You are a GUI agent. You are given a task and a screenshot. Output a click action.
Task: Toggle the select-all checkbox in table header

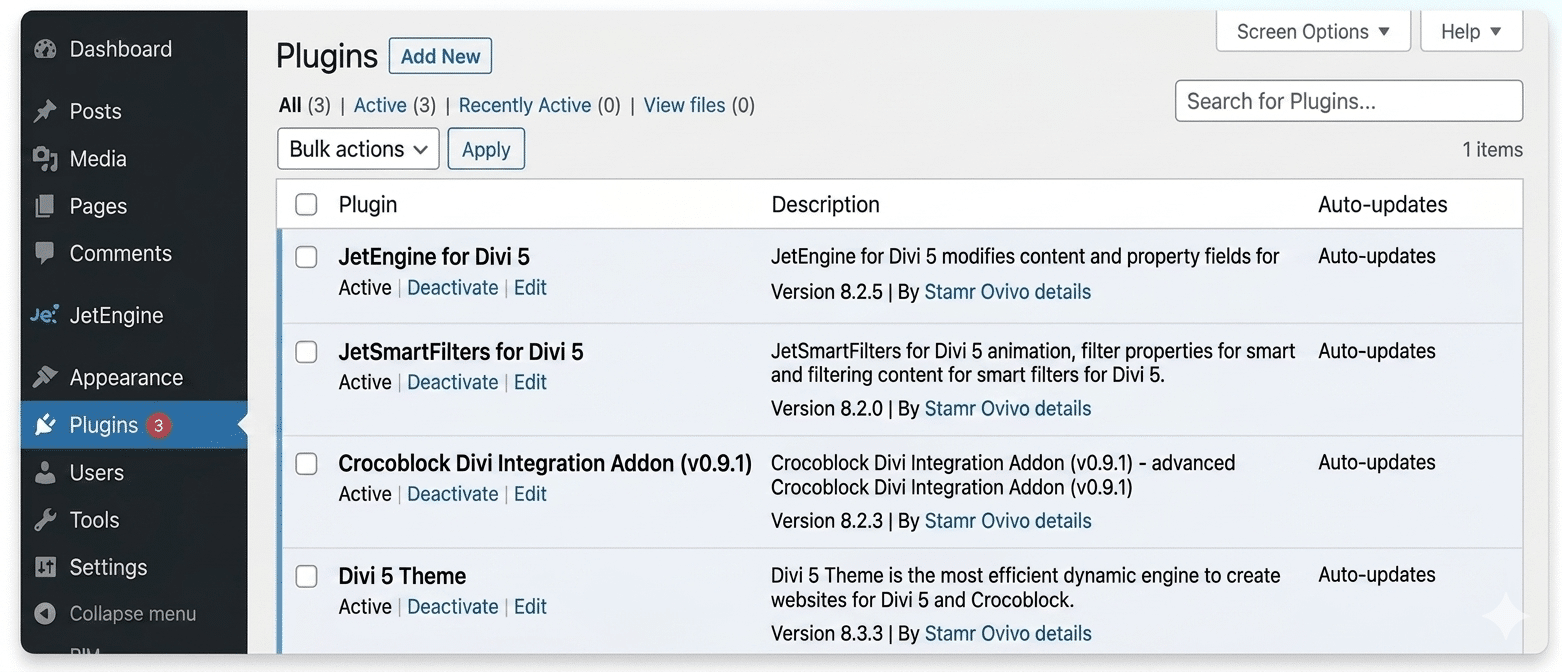(306, 204)
